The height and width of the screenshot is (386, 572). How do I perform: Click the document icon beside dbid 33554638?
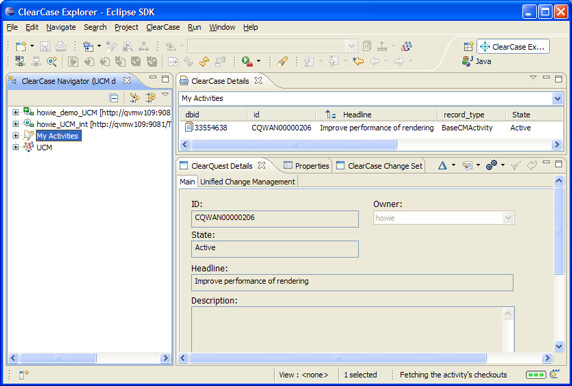(189, 127)
